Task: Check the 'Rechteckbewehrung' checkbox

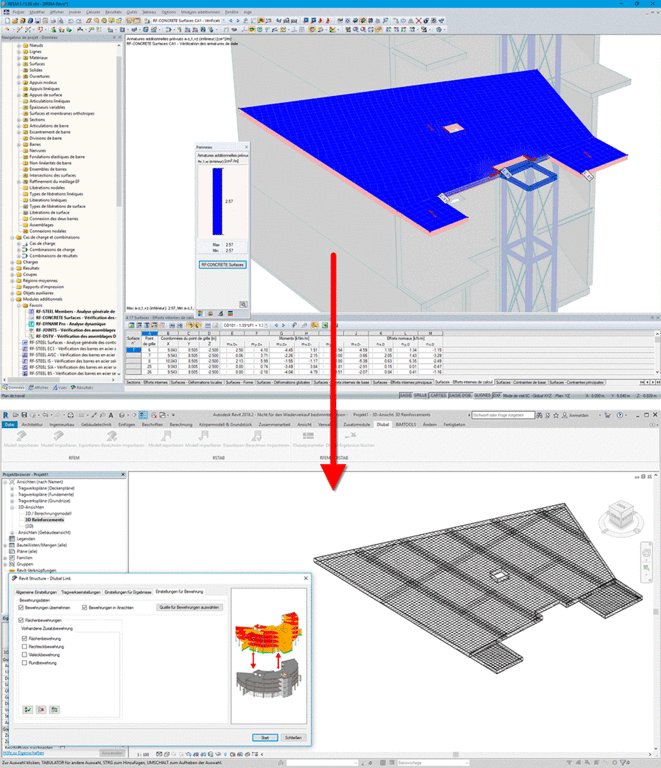Action: pos(24,647)
